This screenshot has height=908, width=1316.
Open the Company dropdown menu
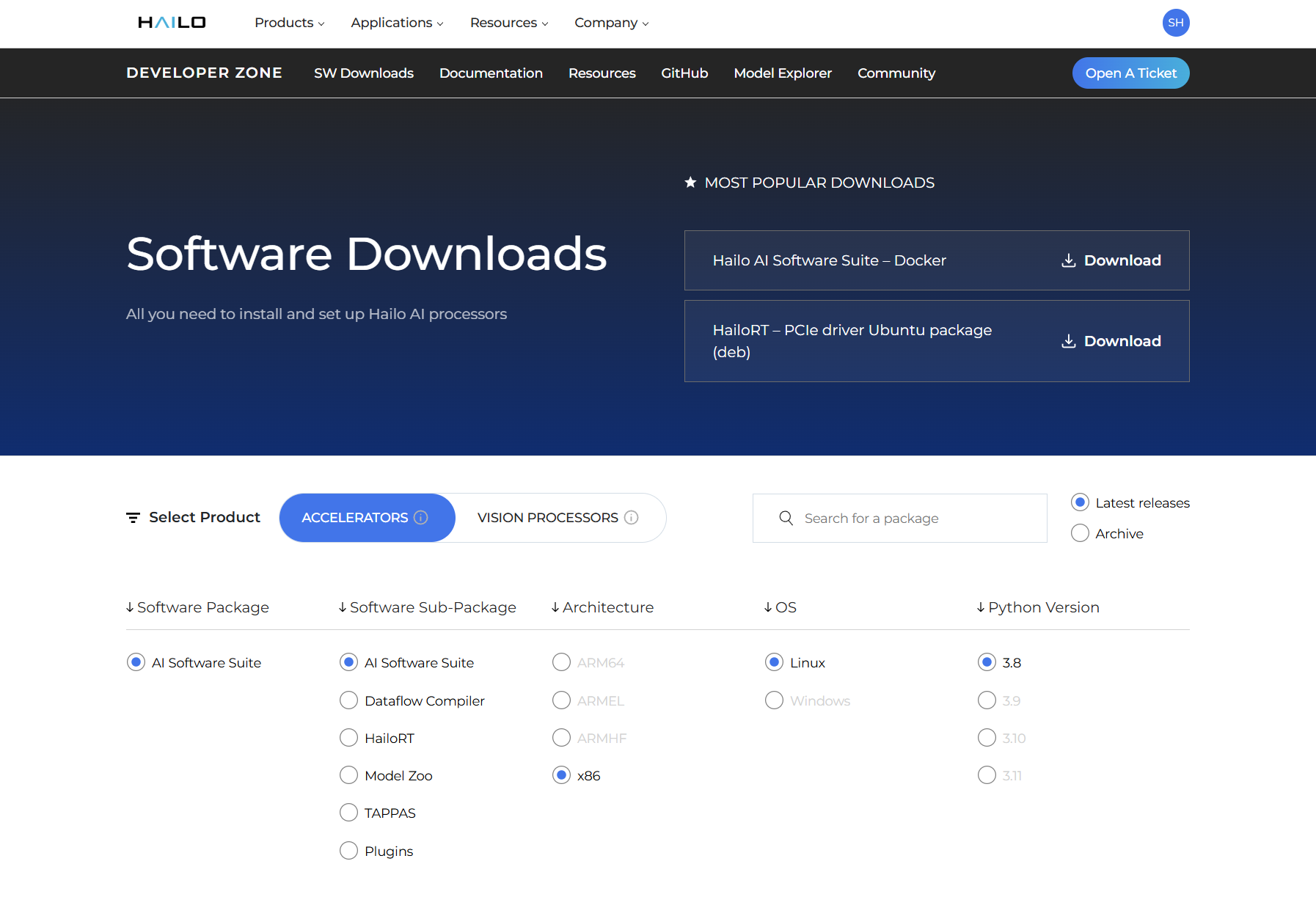611,23
